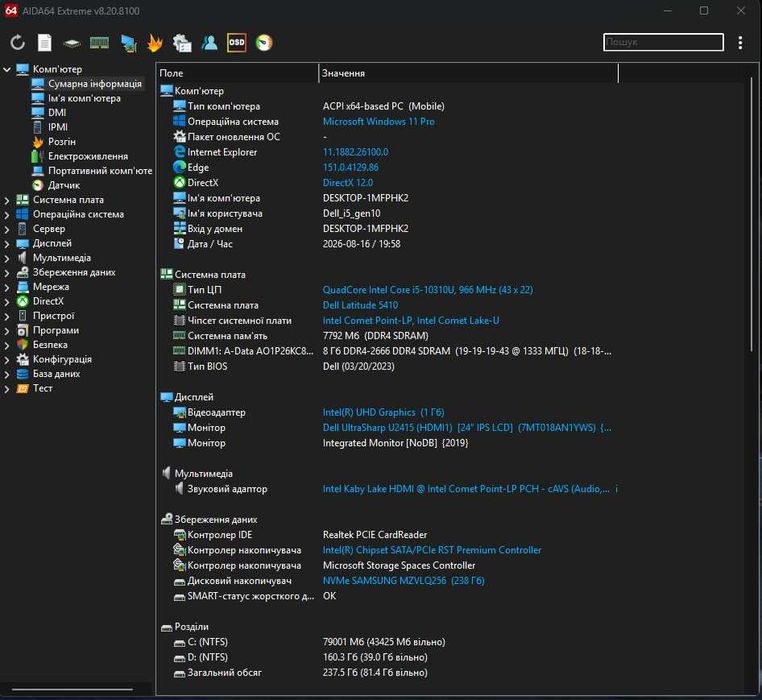Open Intel Comet Point-LP chipset link
This screenshot has width=762, height=700.
click(x=411, y=320)
